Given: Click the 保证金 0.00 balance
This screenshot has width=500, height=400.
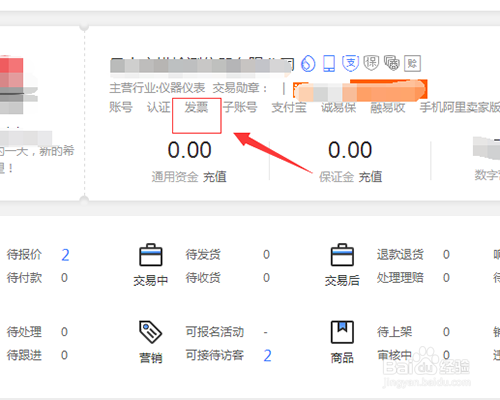Looking at the screenshot, I should 350,150.
